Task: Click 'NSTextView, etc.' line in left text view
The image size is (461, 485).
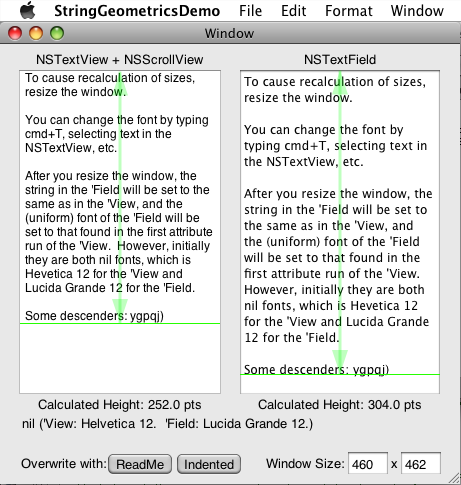Action: tap(71, 148)
